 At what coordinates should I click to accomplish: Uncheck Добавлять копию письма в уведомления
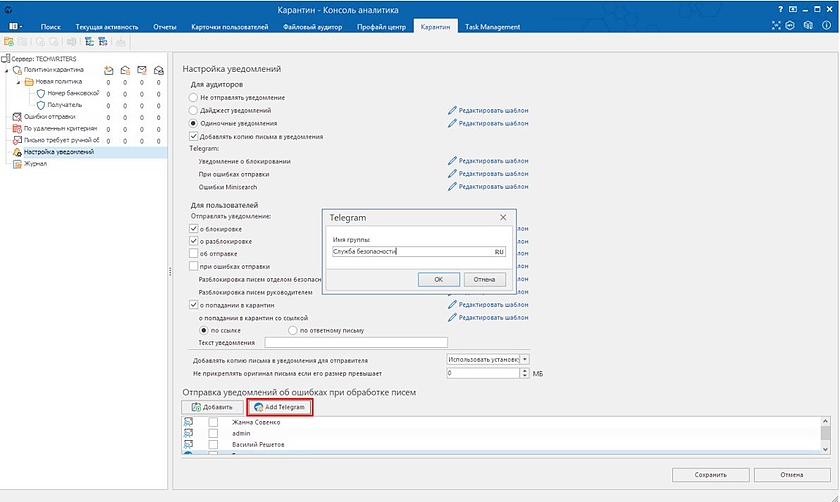coord(194,136)
